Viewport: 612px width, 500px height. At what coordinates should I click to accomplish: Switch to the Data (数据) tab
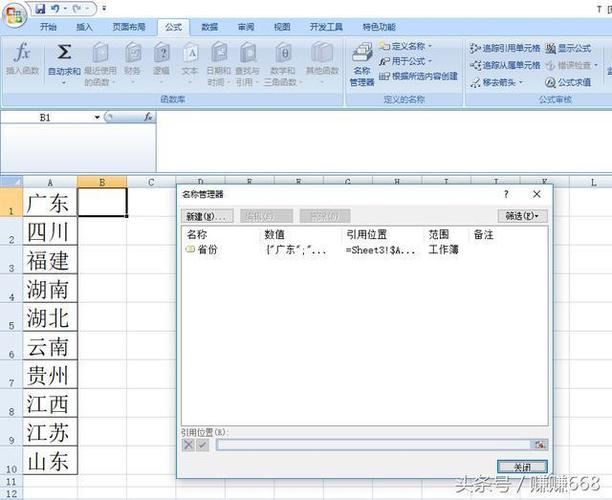(209, 27)
